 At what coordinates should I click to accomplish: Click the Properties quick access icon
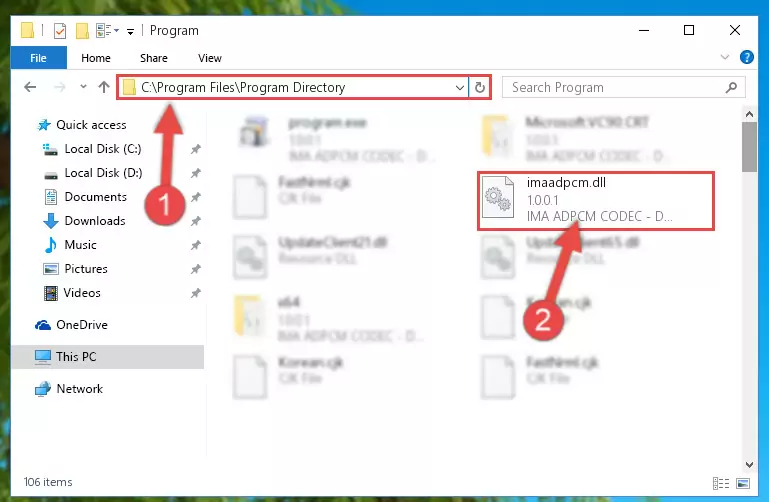click(x=59, y=31)
